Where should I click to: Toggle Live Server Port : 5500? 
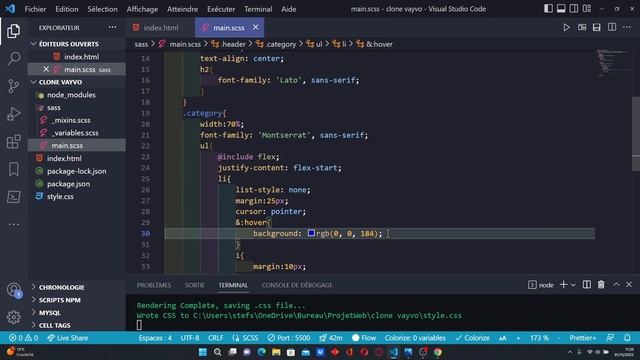(289, 338)
